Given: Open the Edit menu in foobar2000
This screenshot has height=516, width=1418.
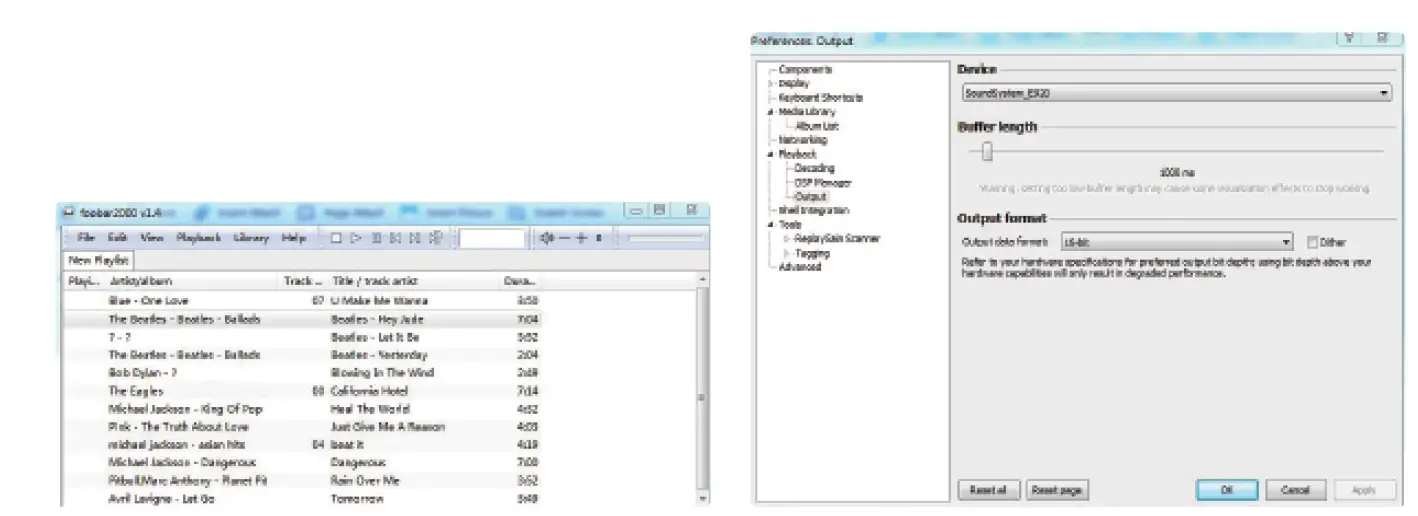Looking at the screenshot, I should click(117, 238).
